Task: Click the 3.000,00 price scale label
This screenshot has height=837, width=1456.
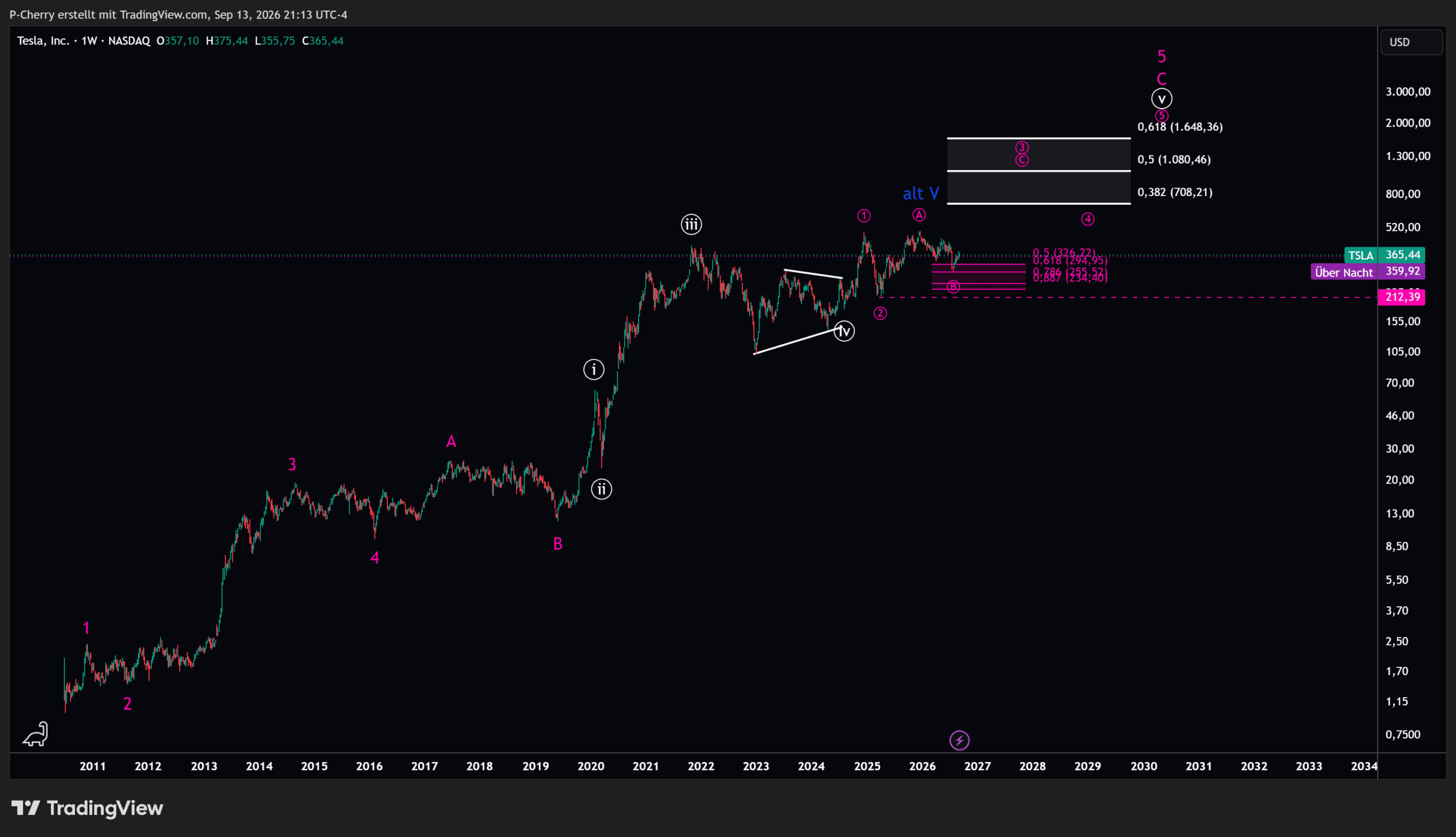Action: 1408,92
